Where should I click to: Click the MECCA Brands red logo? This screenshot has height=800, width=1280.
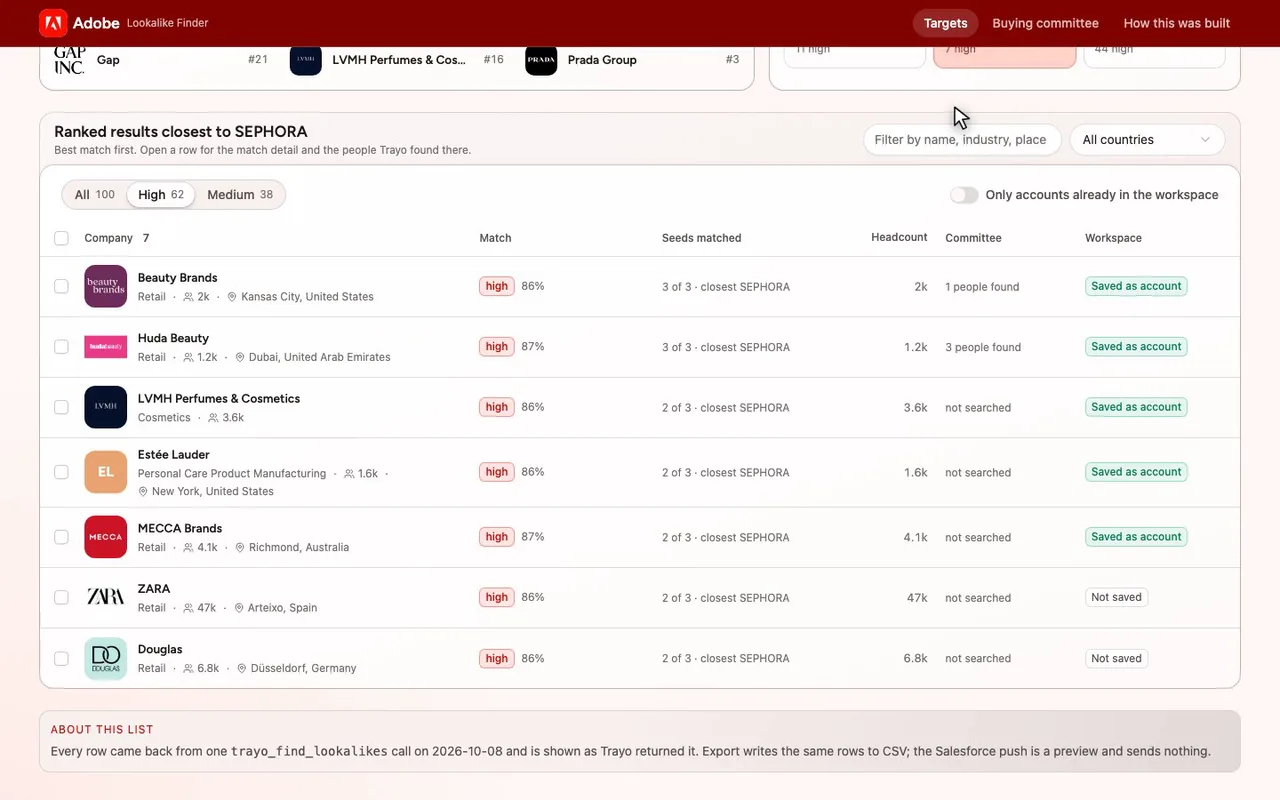105,537
